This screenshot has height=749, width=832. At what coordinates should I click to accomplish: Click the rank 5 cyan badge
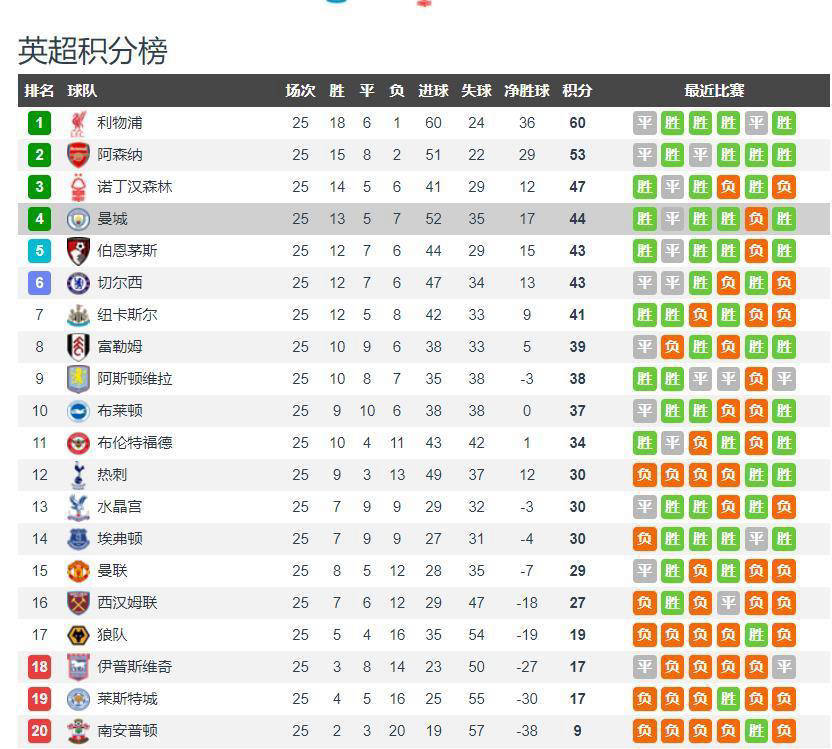[x=39, y=251]
